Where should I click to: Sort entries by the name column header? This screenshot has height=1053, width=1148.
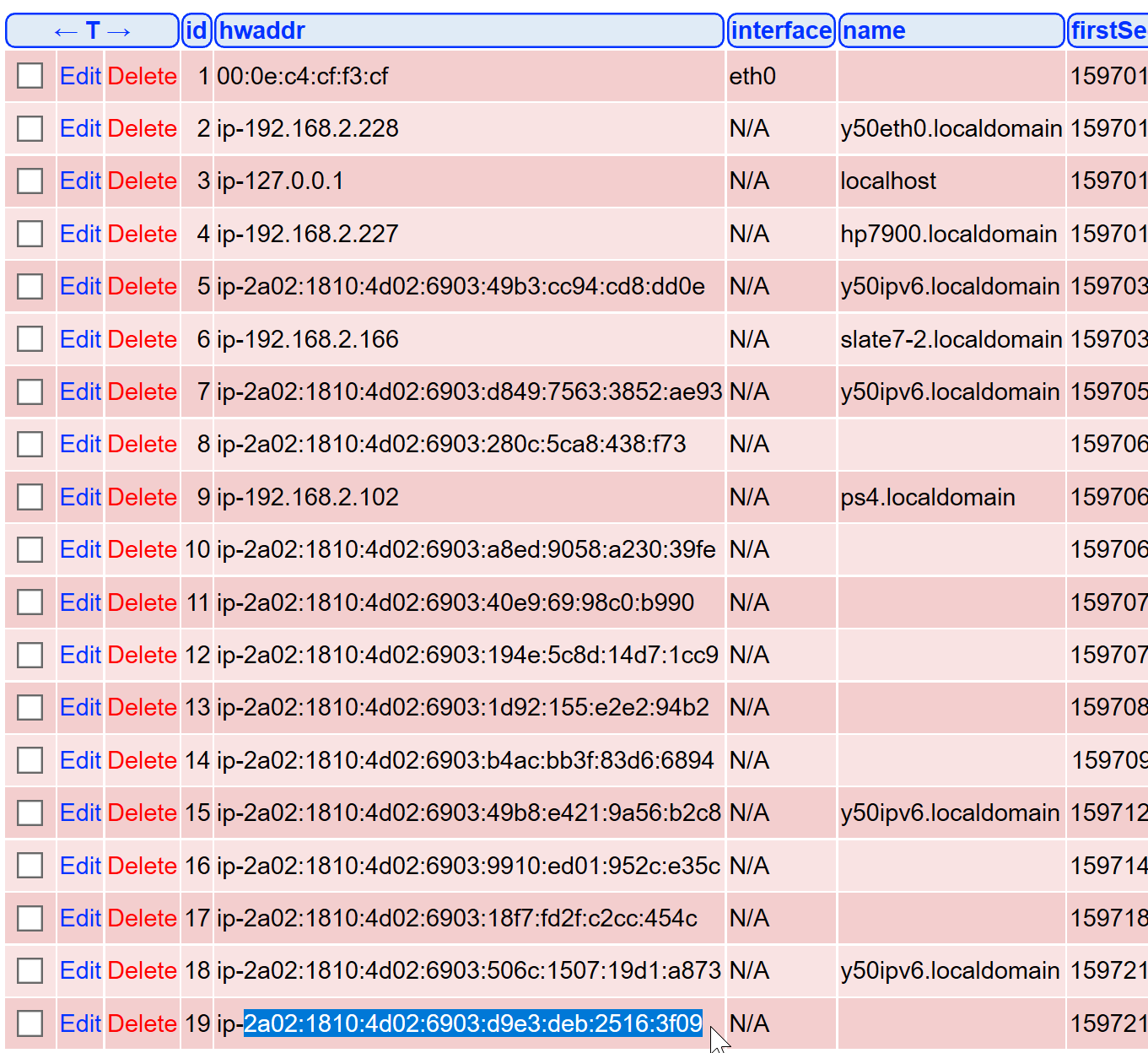click(872, 30)
